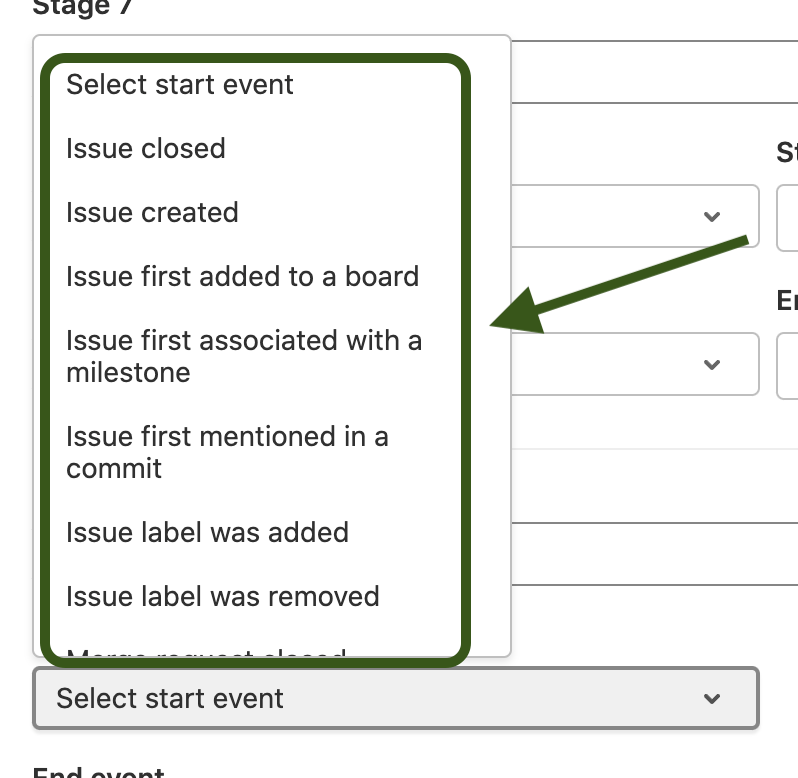Viewport: 798px width, 778px height.
Task: Choose the 'Select start event' placeholder in list
Action: (180, 85)
